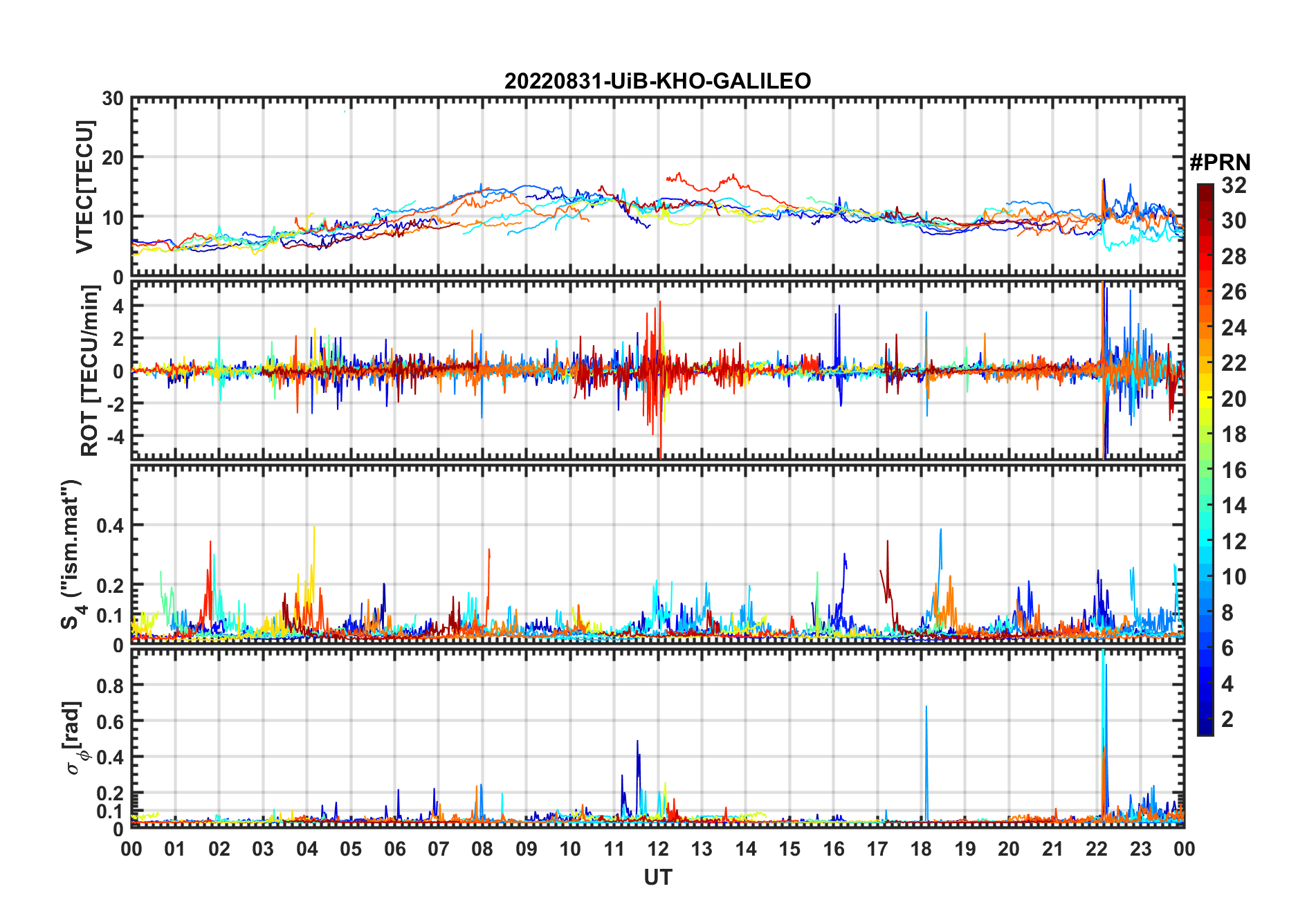
Task: Click x-axis tick label 06
Action: coord(394,849)
